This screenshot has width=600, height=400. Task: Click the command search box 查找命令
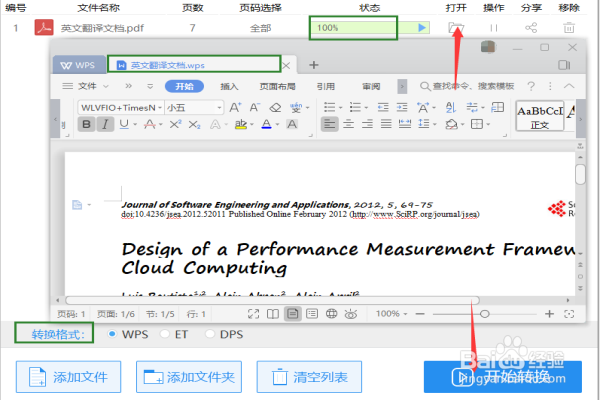click(x=468, y=86)
